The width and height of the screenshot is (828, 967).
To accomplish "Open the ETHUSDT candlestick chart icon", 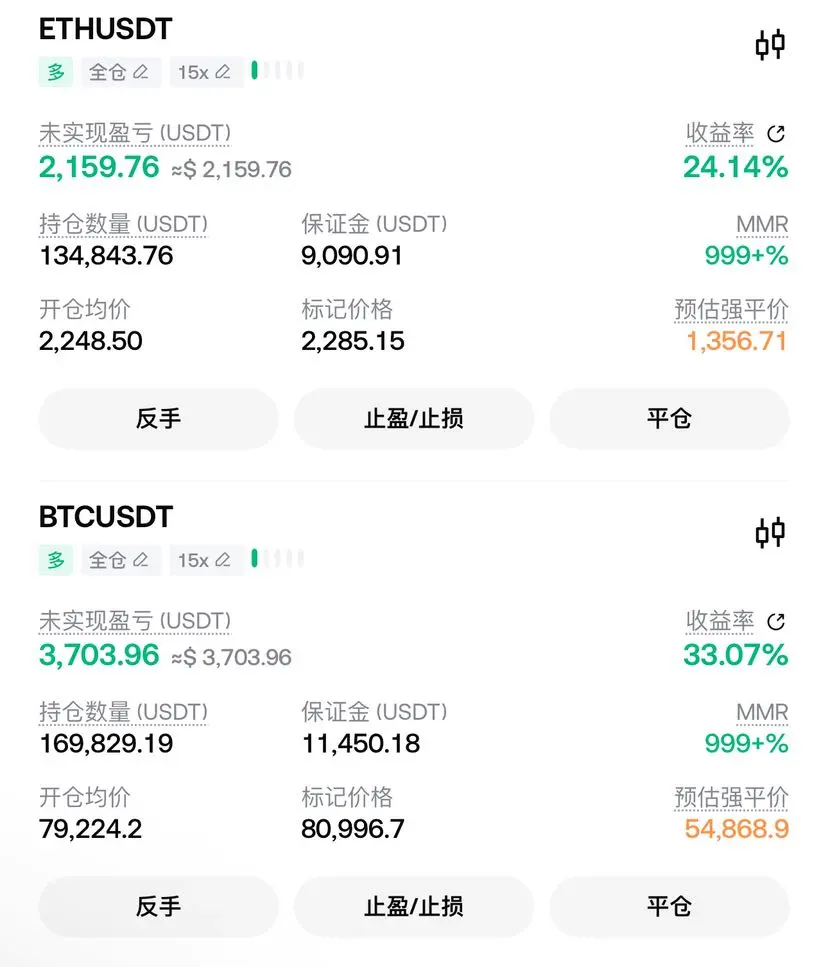I will [x=770, y=44].
